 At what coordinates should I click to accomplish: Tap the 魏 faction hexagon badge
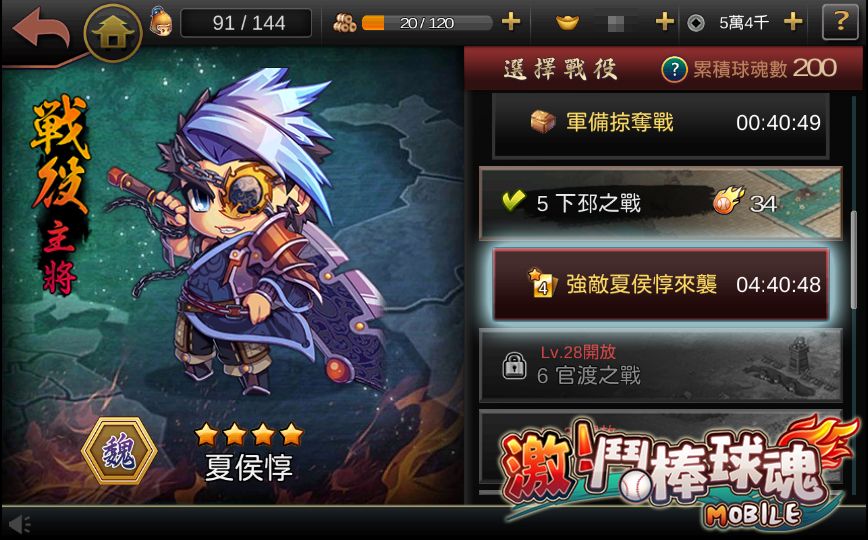point(120,451)
